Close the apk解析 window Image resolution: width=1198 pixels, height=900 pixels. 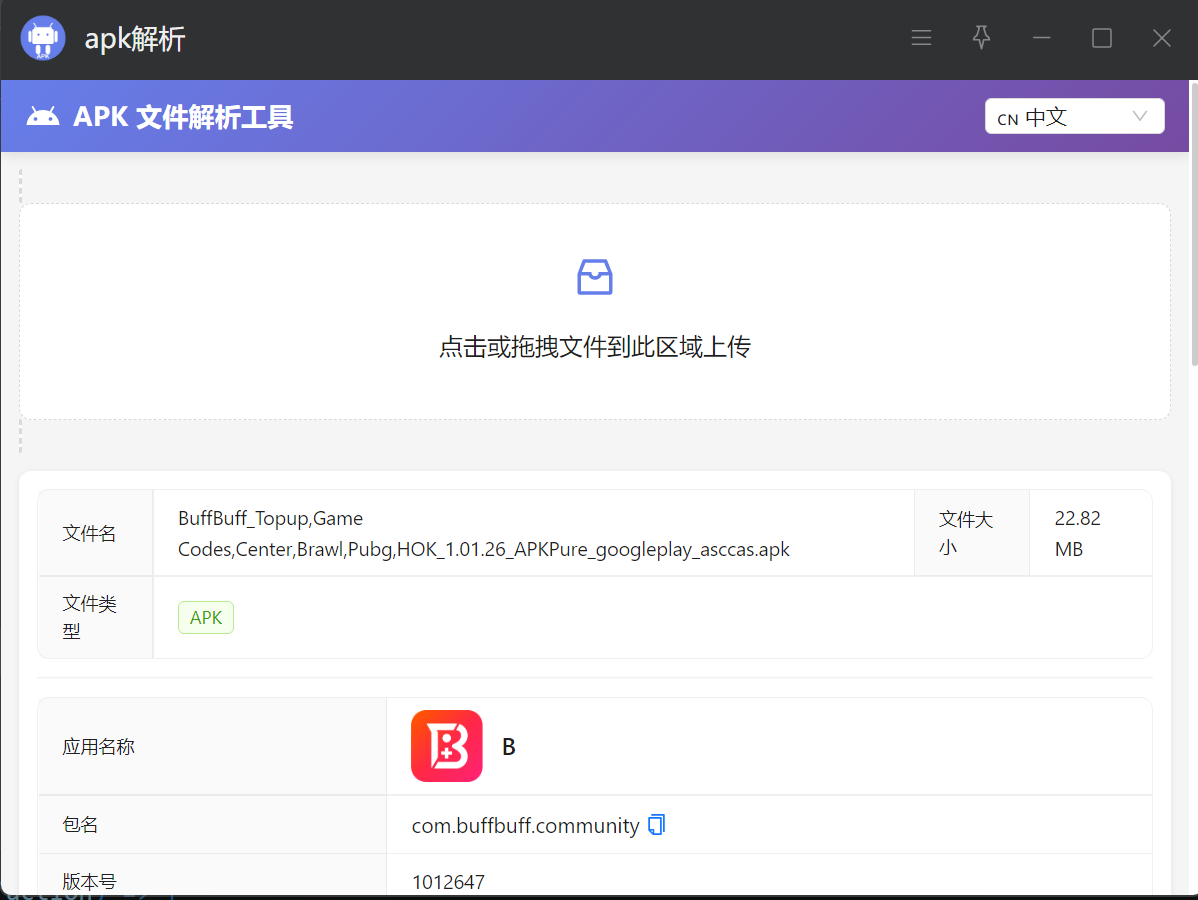pyautogui.click(x=1161, y=38)
